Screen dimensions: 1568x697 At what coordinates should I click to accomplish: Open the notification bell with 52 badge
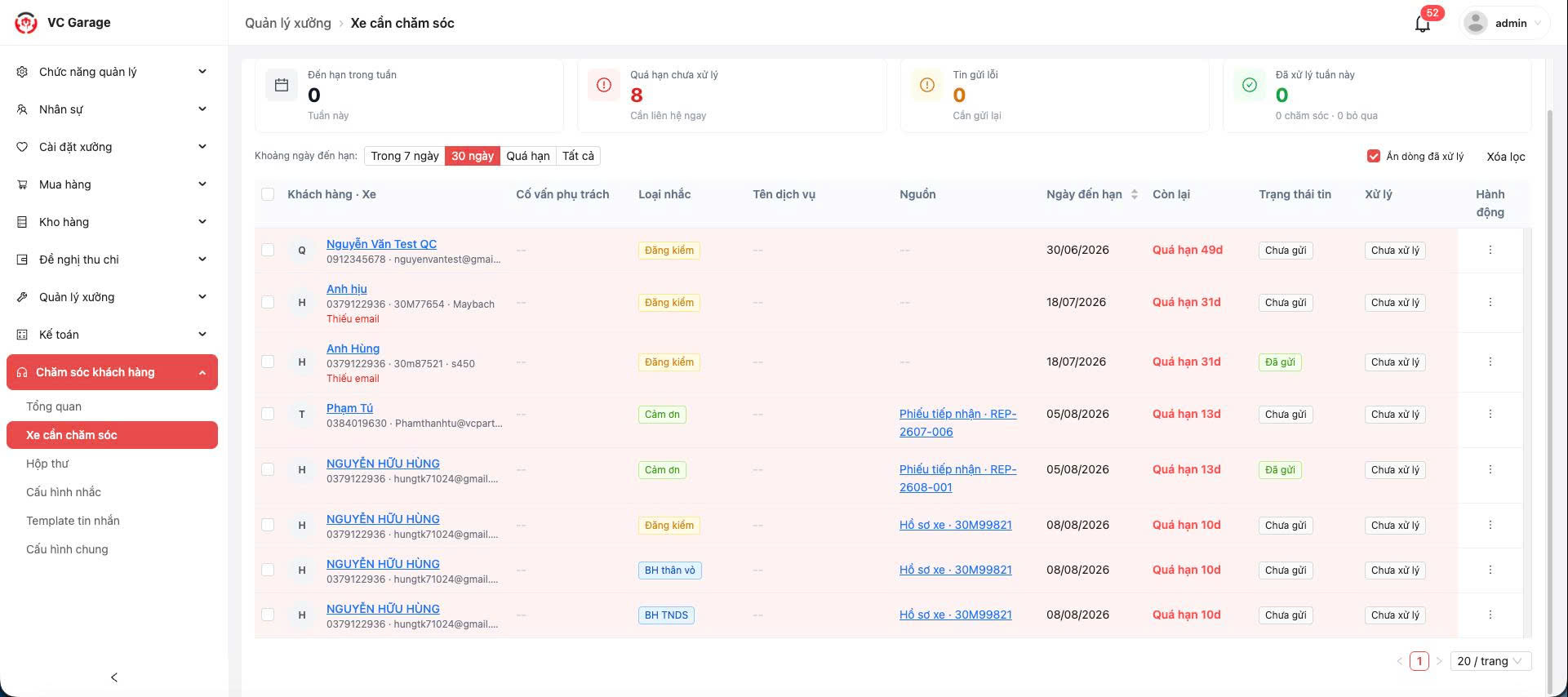point(1423,23)
